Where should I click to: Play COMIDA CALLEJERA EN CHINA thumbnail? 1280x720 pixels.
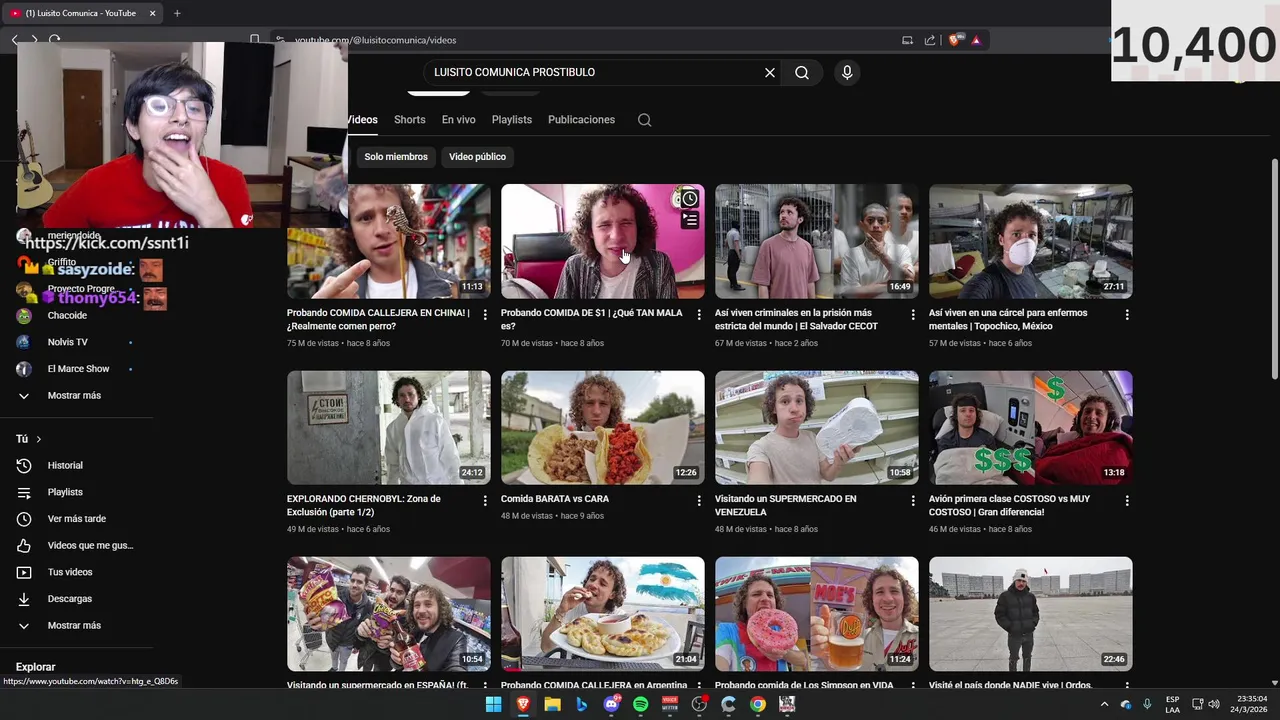(389, 241)
